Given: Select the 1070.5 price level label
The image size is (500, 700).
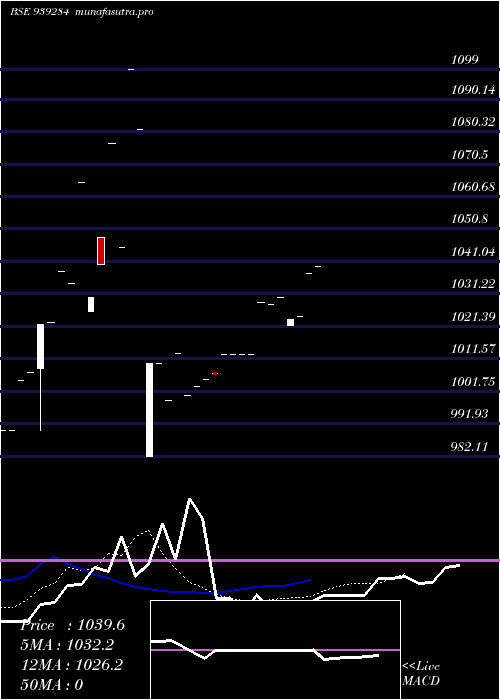Looking at the screenshot, I should (469, 154).
